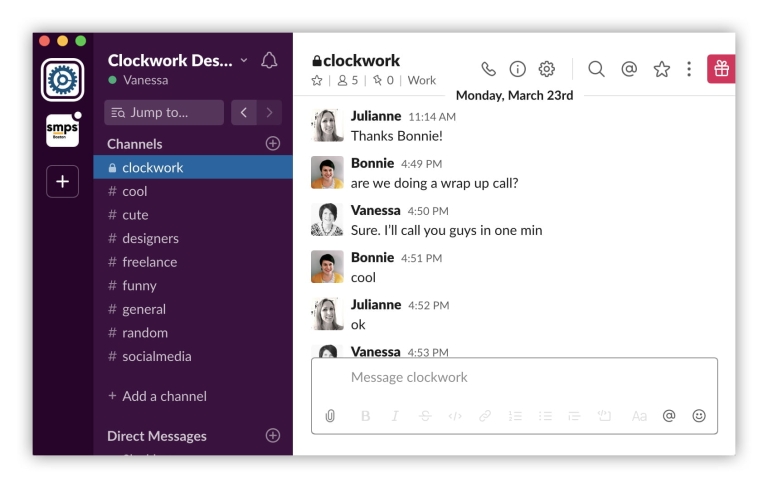Click the Vanessa user status in sidebar
The width and height of the screenshot is (768, 488).
139,80
